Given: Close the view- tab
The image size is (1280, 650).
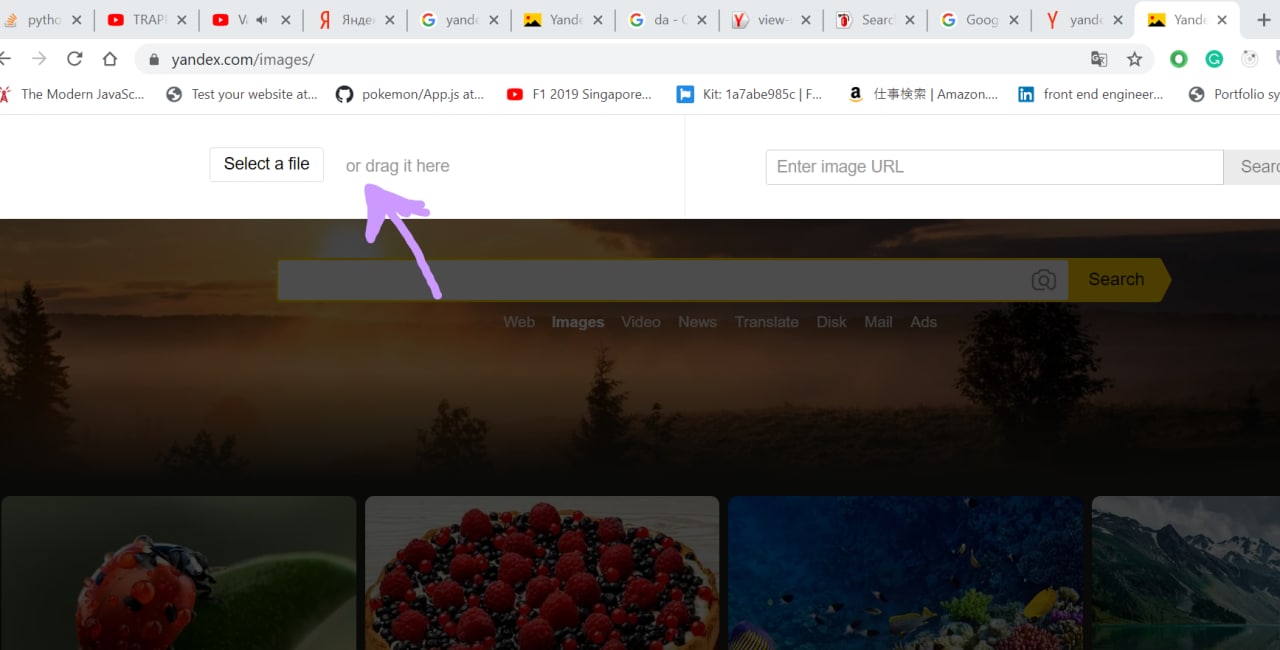Looking at the screenshot, I should pyautogui.click(x=805, y=20).
